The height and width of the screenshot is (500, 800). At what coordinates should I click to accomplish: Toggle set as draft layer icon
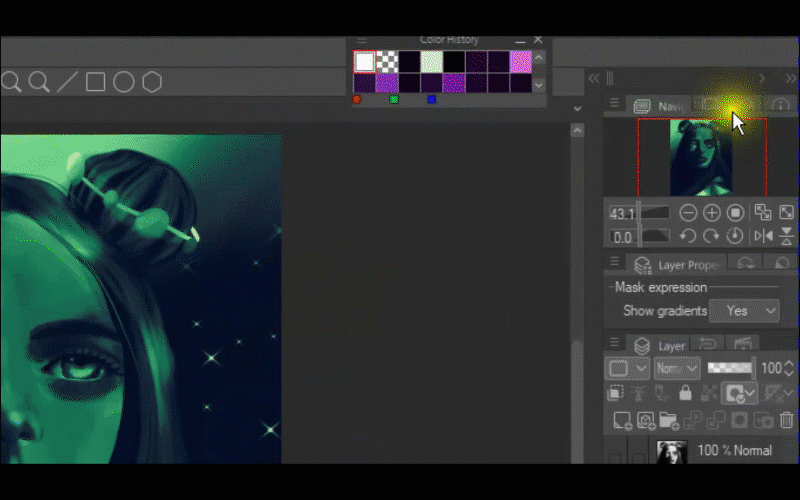coord(662,393)
